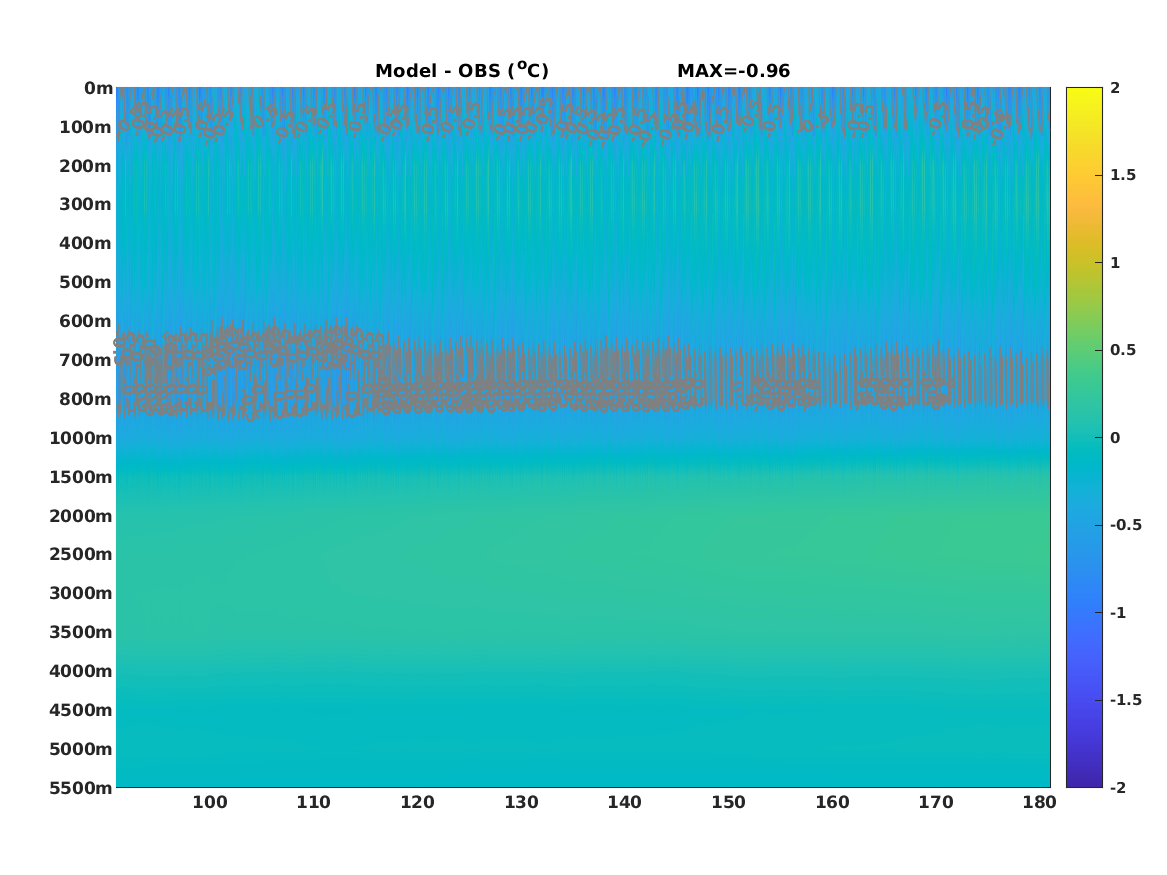Click x-axis tick label '130'
The image size is (1167, 875).
521,802
